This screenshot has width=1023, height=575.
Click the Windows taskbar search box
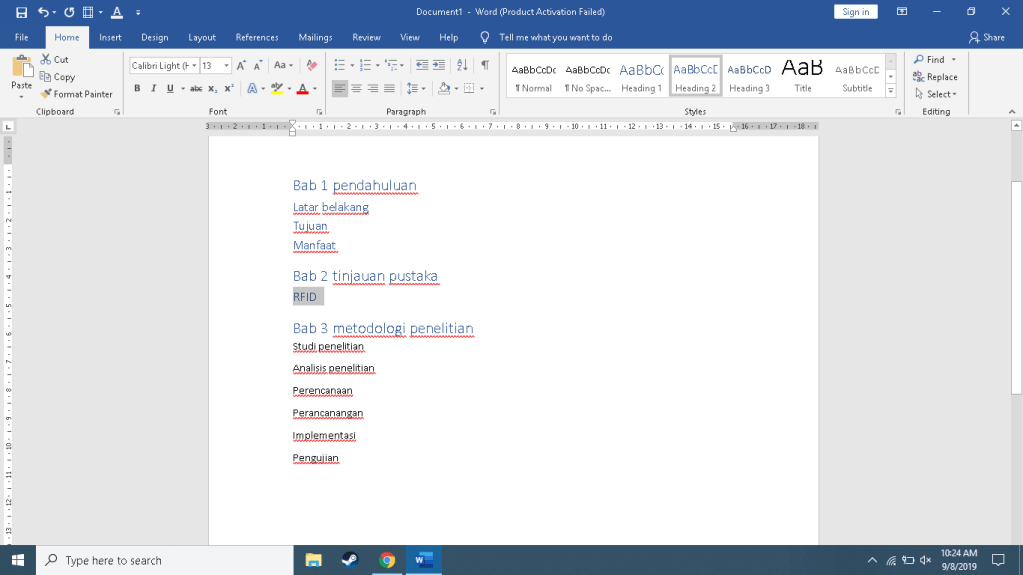tap(165, 560)
